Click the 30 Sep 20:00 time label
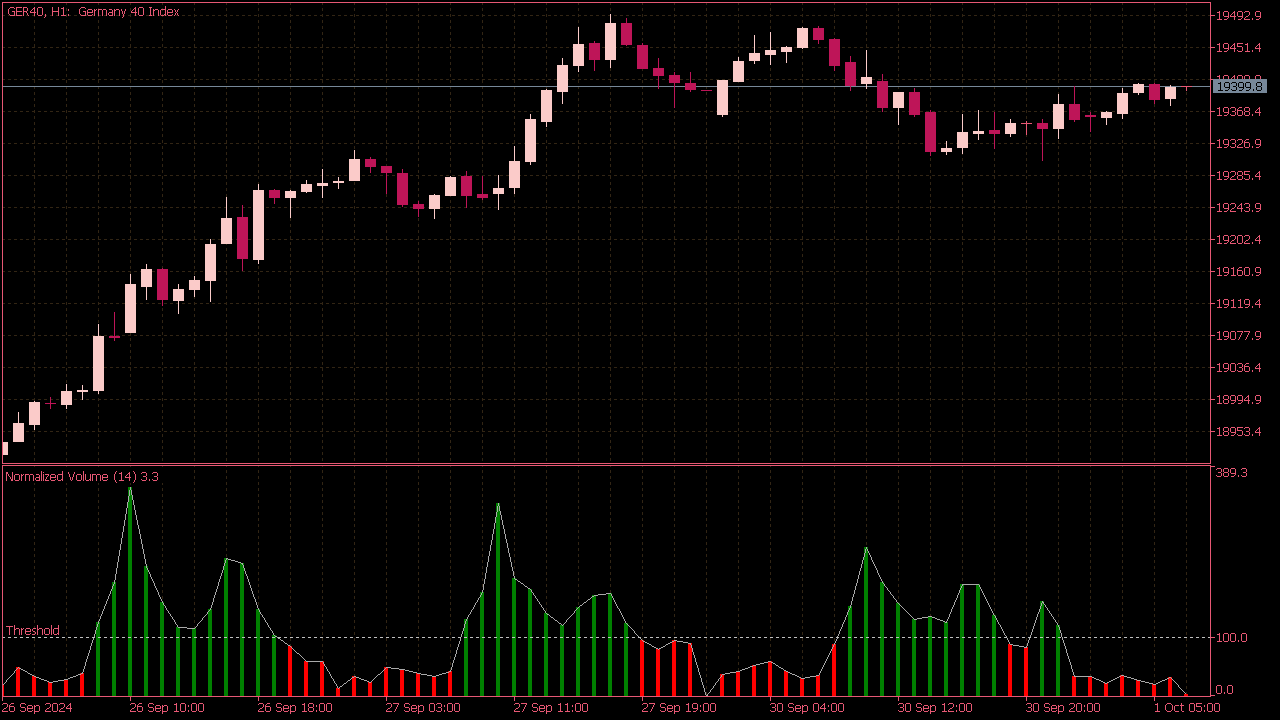The width and height of the screenshot is (1280, 720). tap(1063, 708)
